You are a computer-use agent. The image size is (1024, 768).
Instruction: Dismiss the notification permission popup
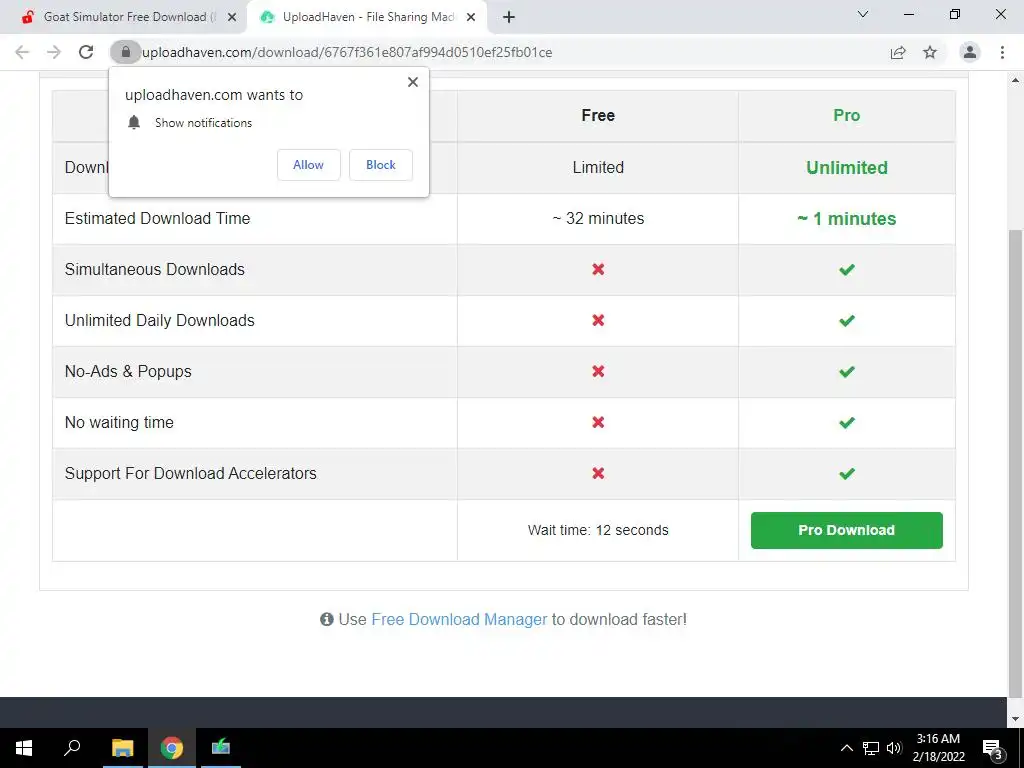(x=413, y=82)
